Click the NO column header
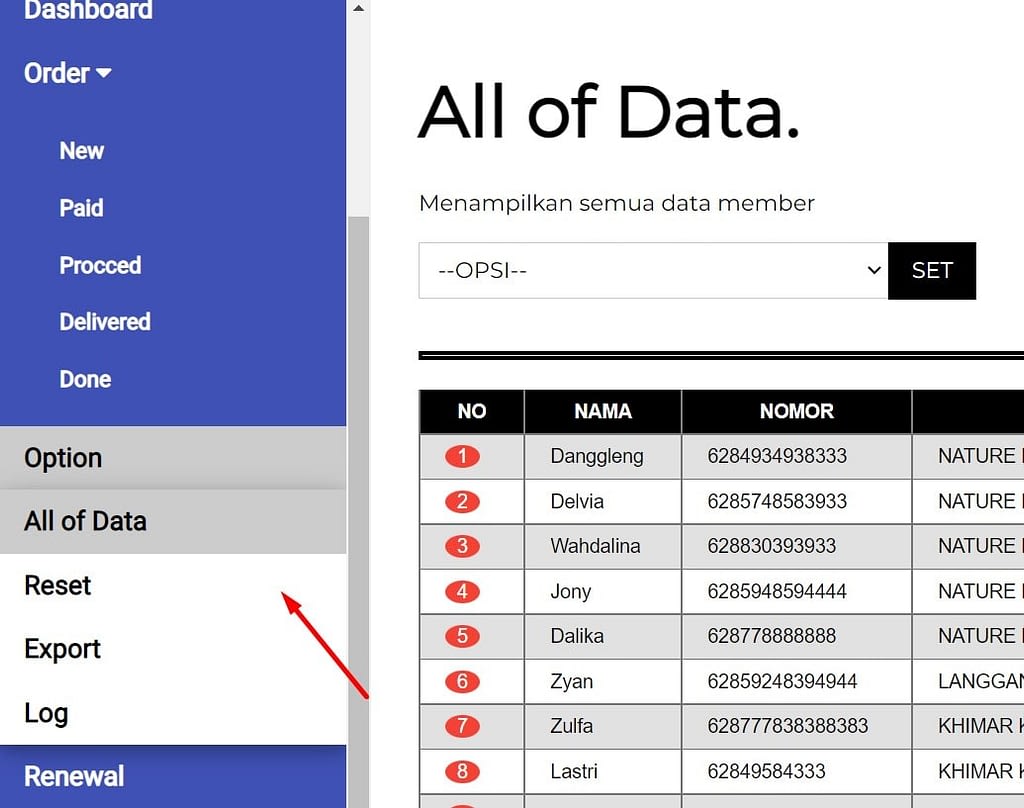 coord(472,412)
